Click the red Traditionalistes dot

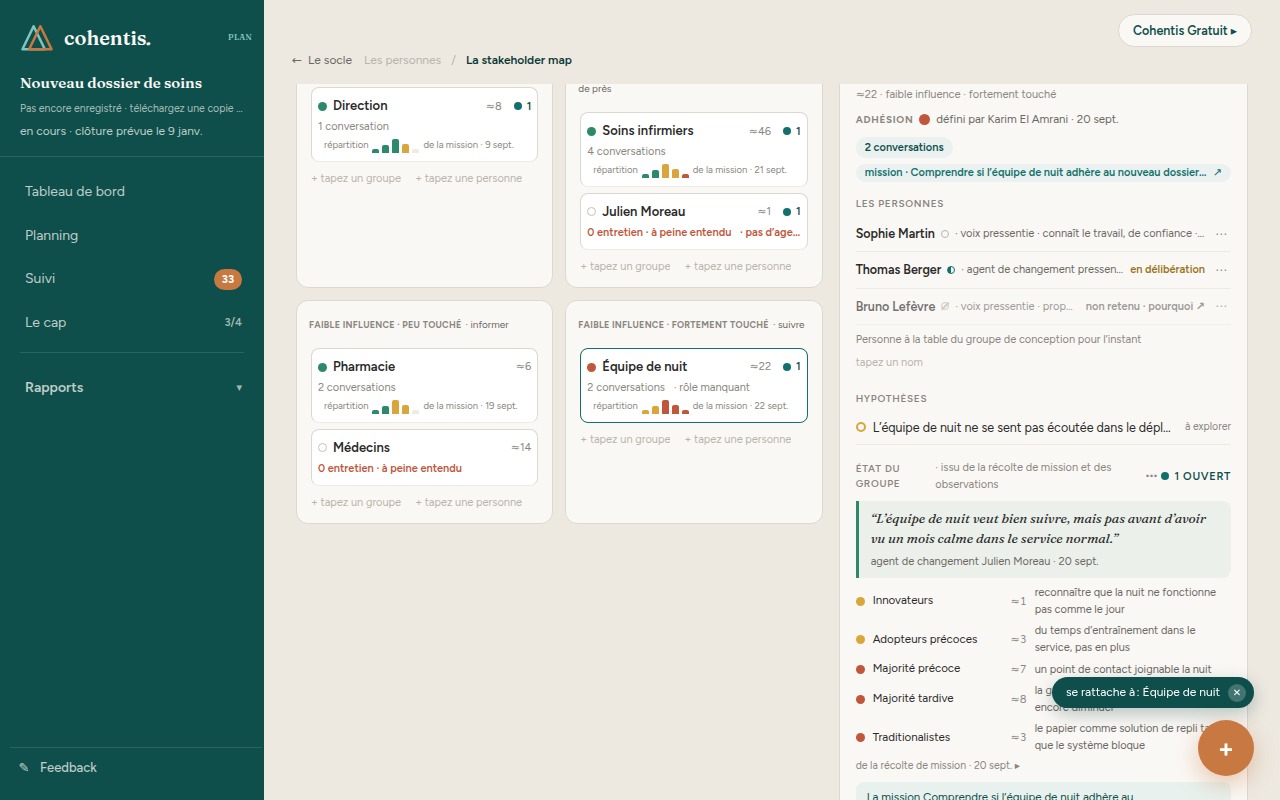tap(860, 738)
